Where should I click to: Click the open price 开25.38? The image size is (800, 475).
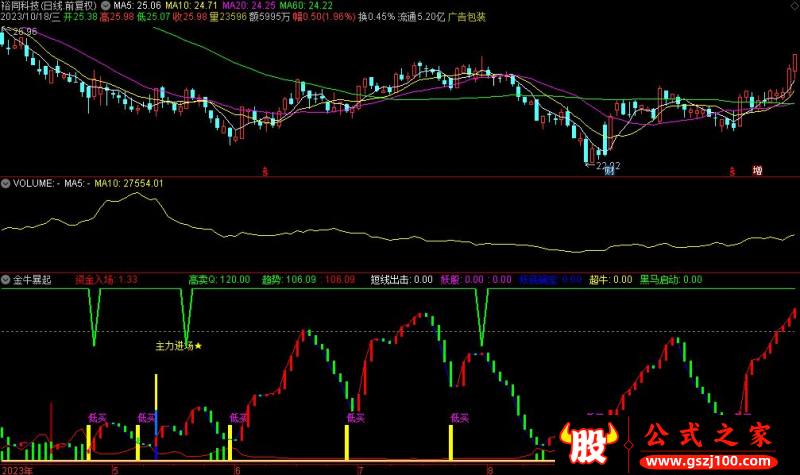click(x=80, y=17)
